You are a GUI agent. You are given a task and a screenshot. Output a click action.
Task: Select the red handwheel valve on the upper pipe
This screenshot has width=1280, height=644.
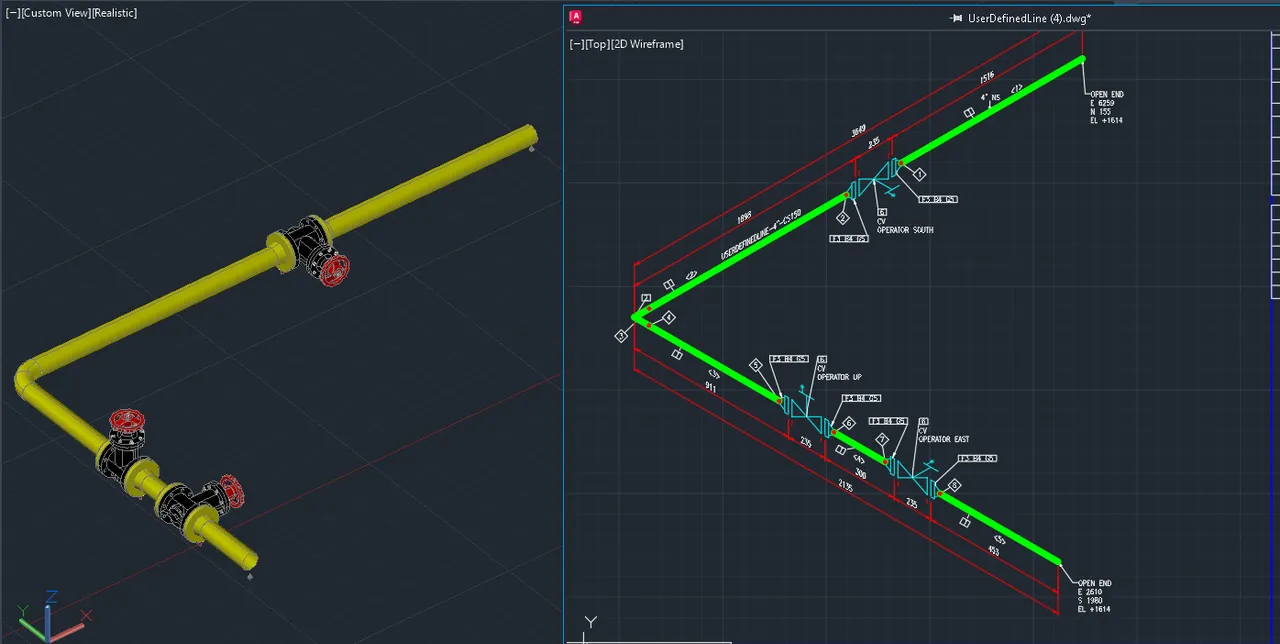pos(334,266)
